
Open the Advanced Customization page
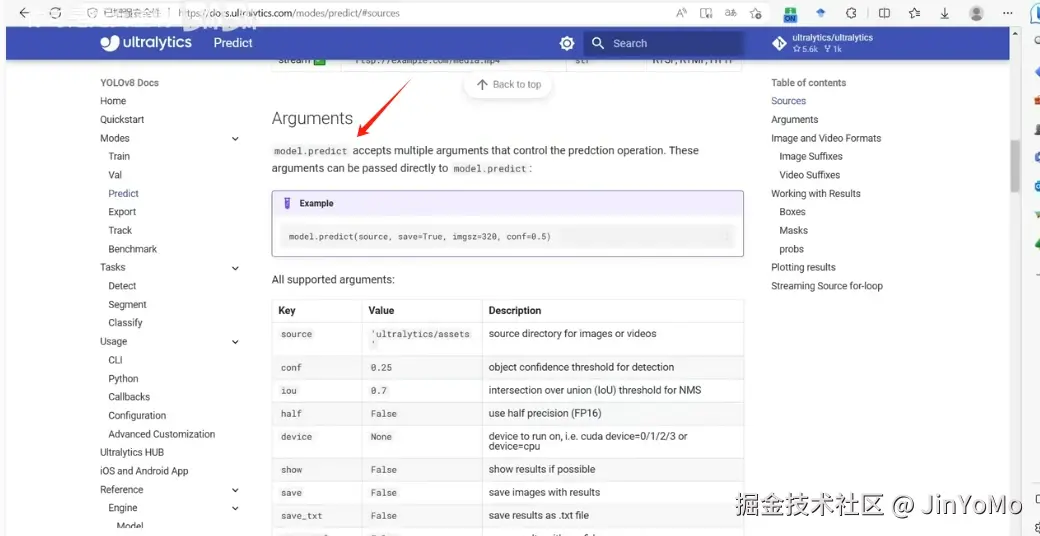[x=162, y=434]
